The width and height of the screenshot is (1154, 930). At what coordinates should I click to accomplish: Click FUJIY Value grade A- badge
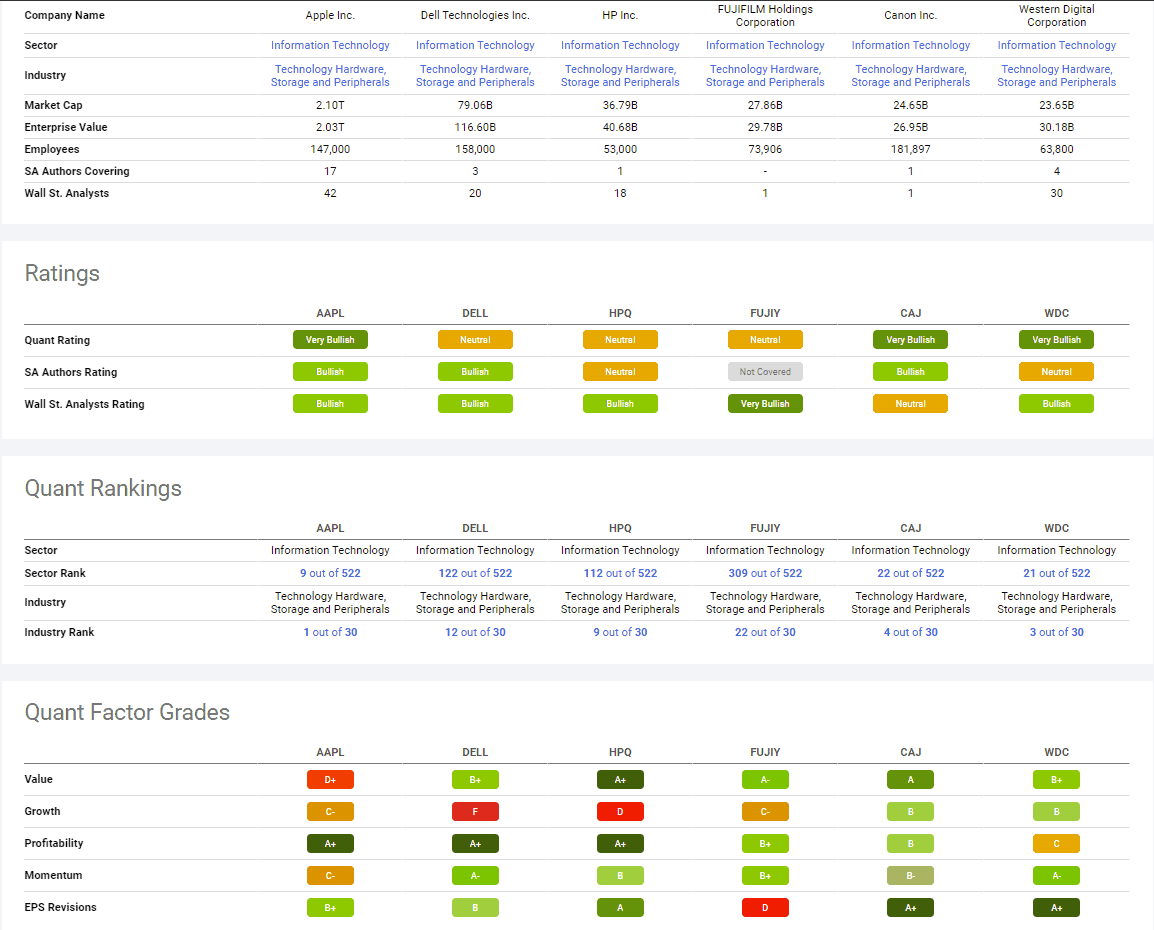click(x=765, y=780)
